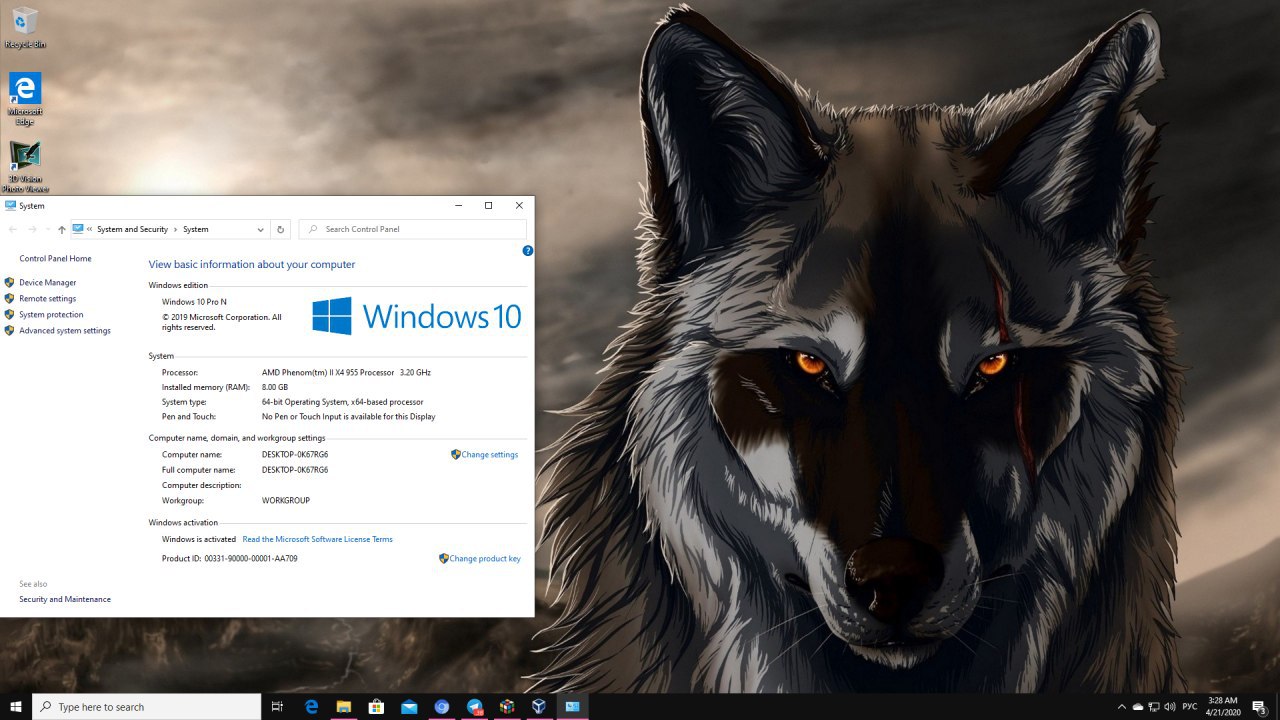The height and width of the screenshot is (720, 1280).
Task: Click the Forward arrow in System window
Action: (x=32, y=229)
